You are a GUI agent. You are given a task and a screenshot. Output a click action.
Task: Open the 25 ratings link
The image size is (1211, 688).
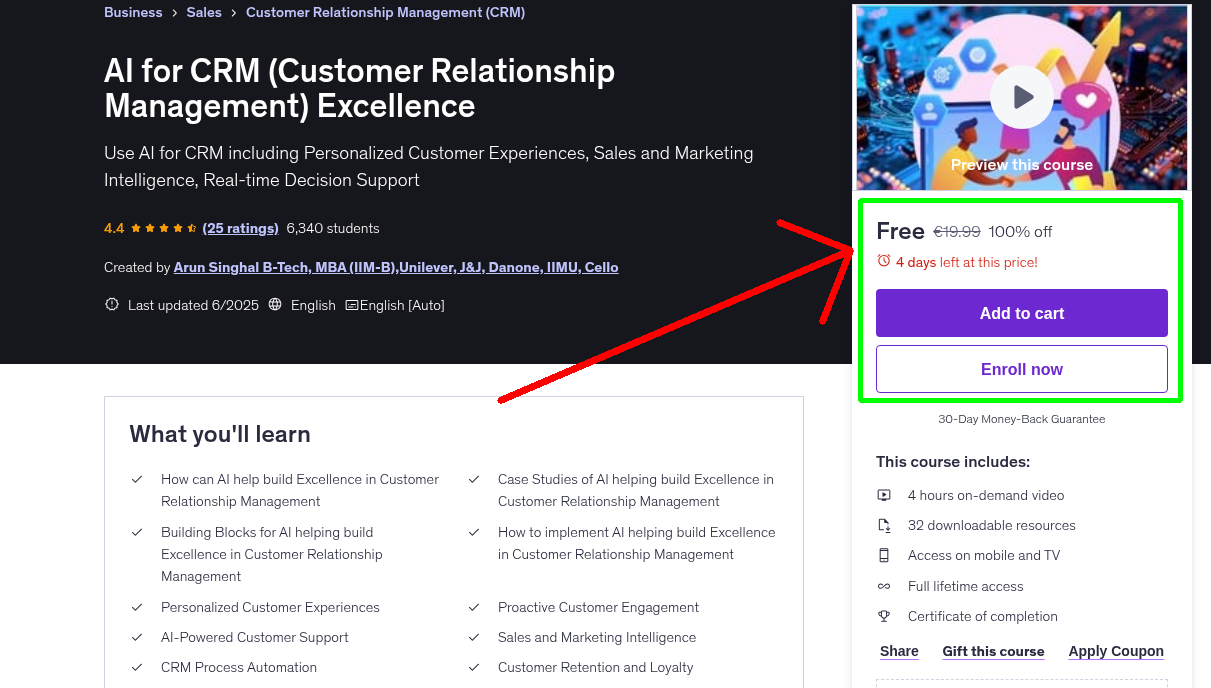coord(240,228)
